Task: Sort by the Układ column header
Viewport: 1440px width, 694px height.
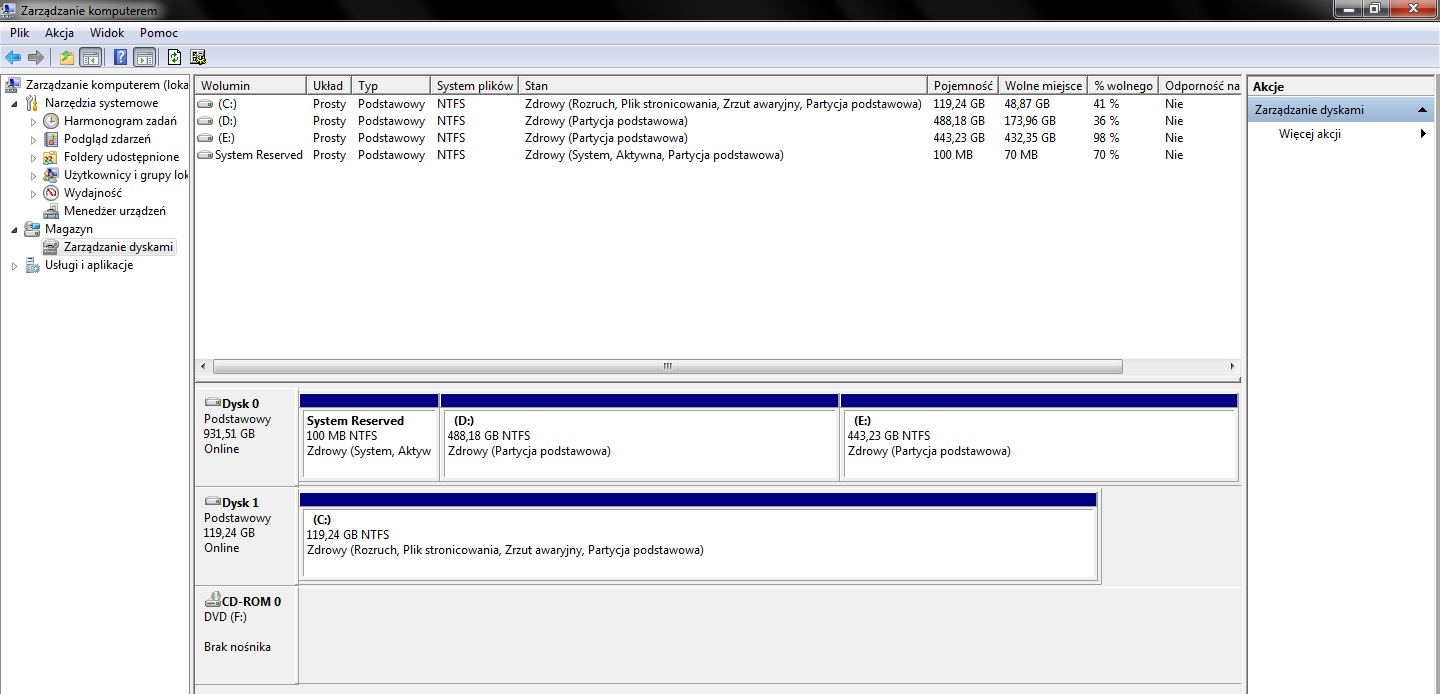Action: (330, 86)
